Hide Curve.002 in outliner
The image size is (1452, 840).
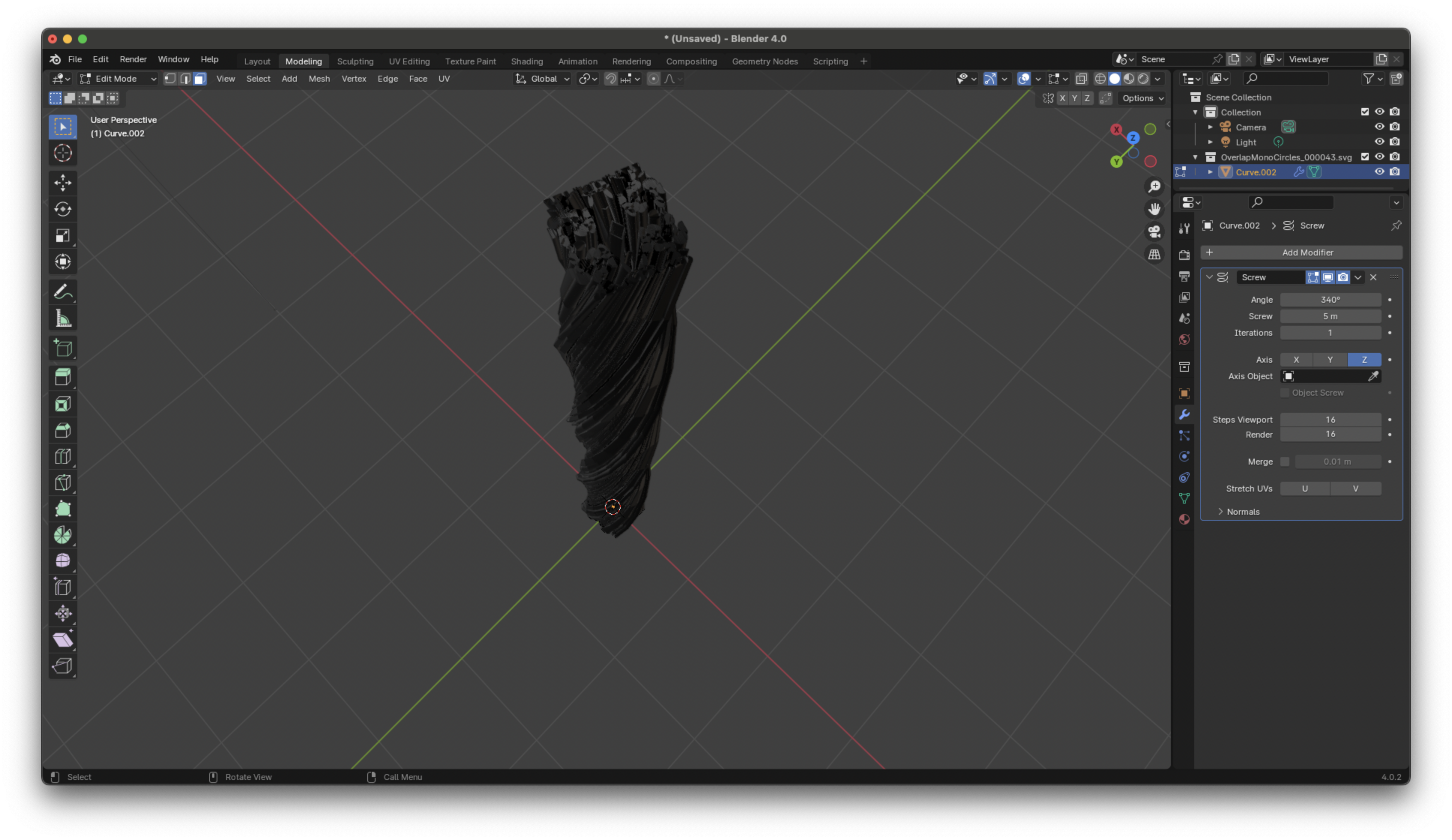(x=1379, y=172)
